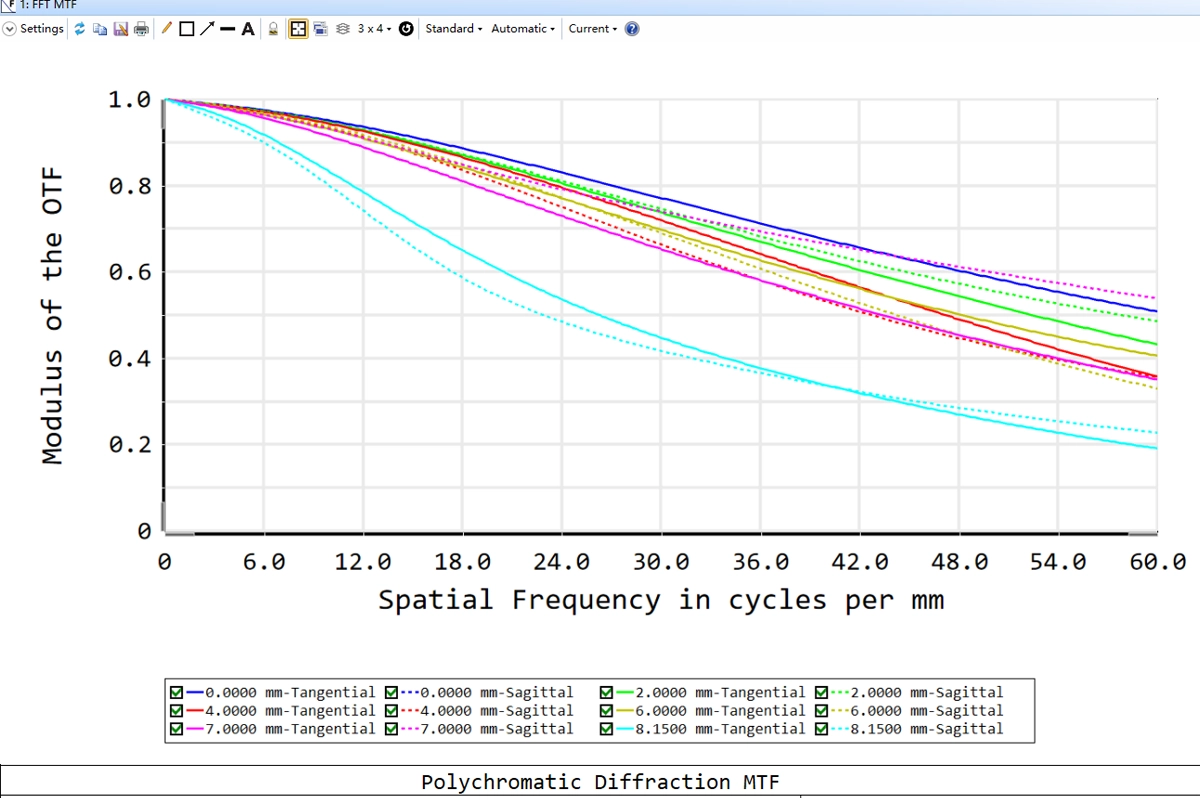
Task: Click the circular reset icon after 3 x 4
Action: pos(406,29)
